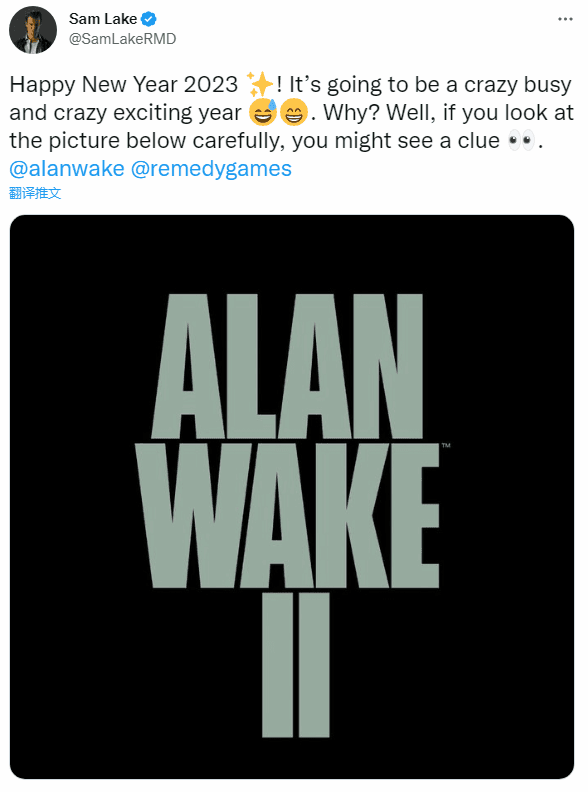Open the three-dot more options menu
The image size is (588, 792).
tap(565, 19)
